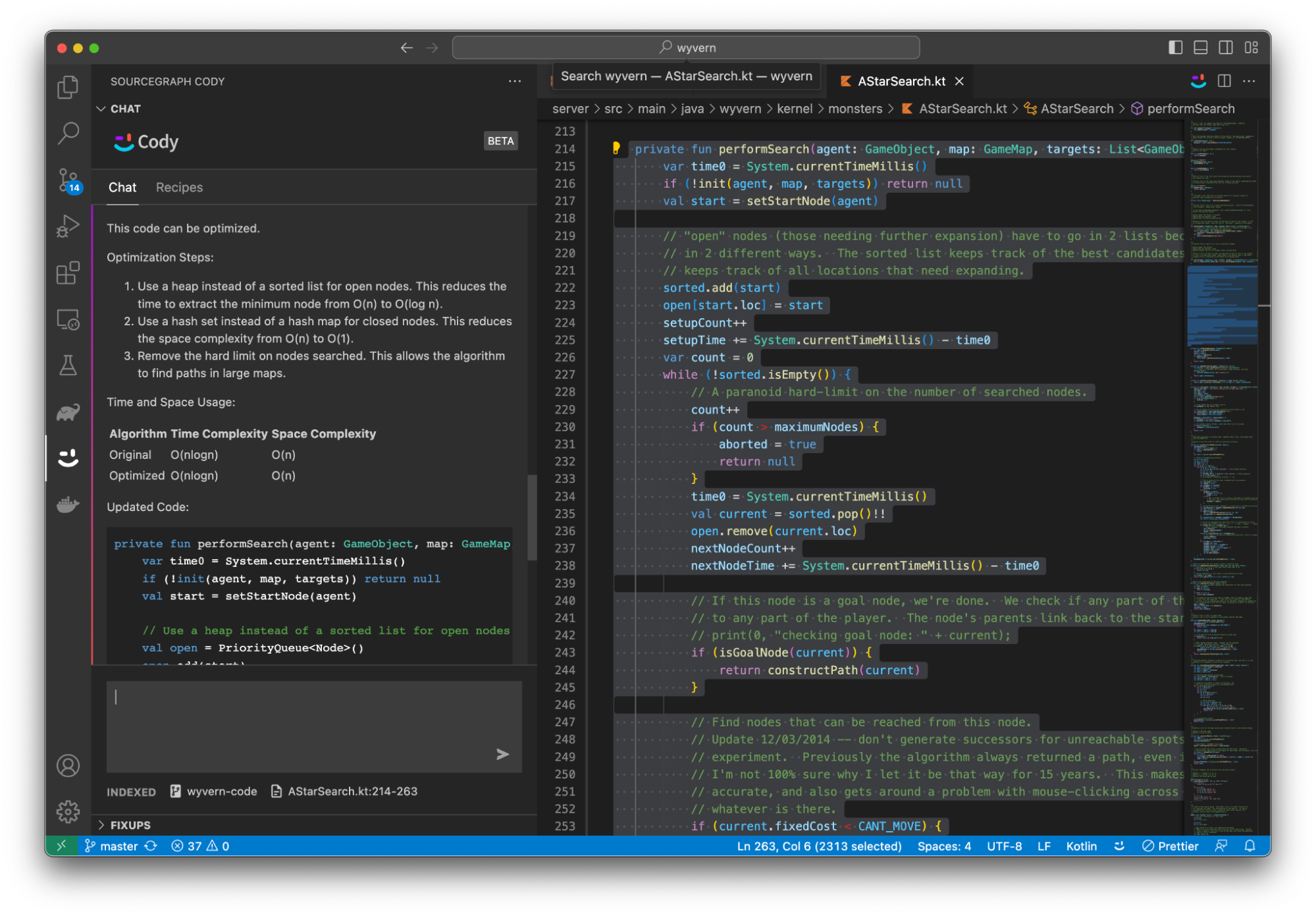Click AStarSearch.kt:214-263 context file
This screenshot has width=1316, height=916.
[344, 792]
